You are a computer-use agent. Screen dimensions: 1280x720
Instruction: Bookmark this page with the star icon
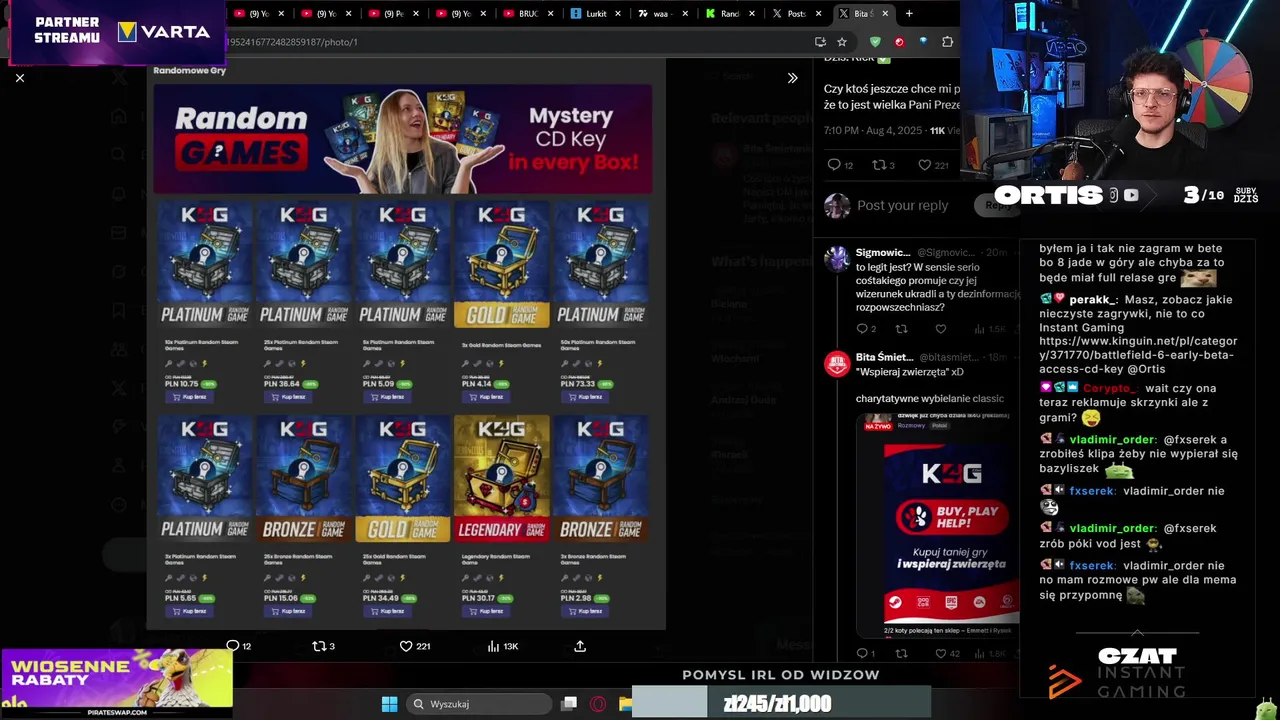click(x=842, y=42)
